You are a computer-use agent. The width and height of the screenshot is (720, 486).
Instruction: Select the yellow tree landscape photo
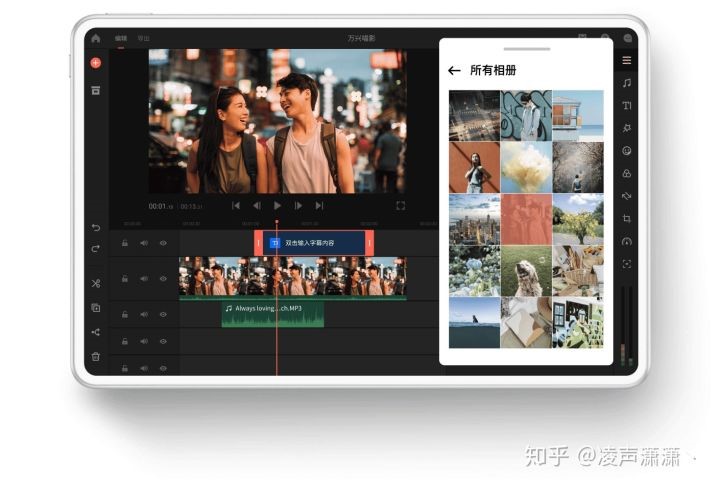578,219
